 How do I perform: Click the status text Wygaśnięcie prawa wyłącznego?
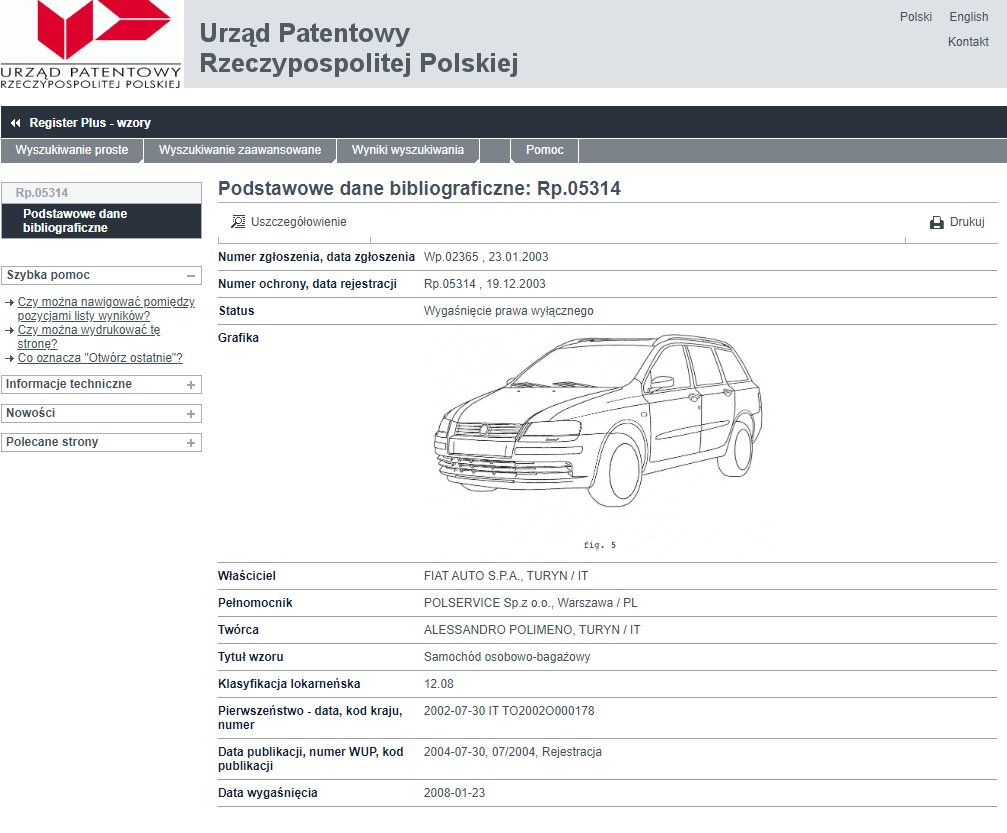[509, 311]
